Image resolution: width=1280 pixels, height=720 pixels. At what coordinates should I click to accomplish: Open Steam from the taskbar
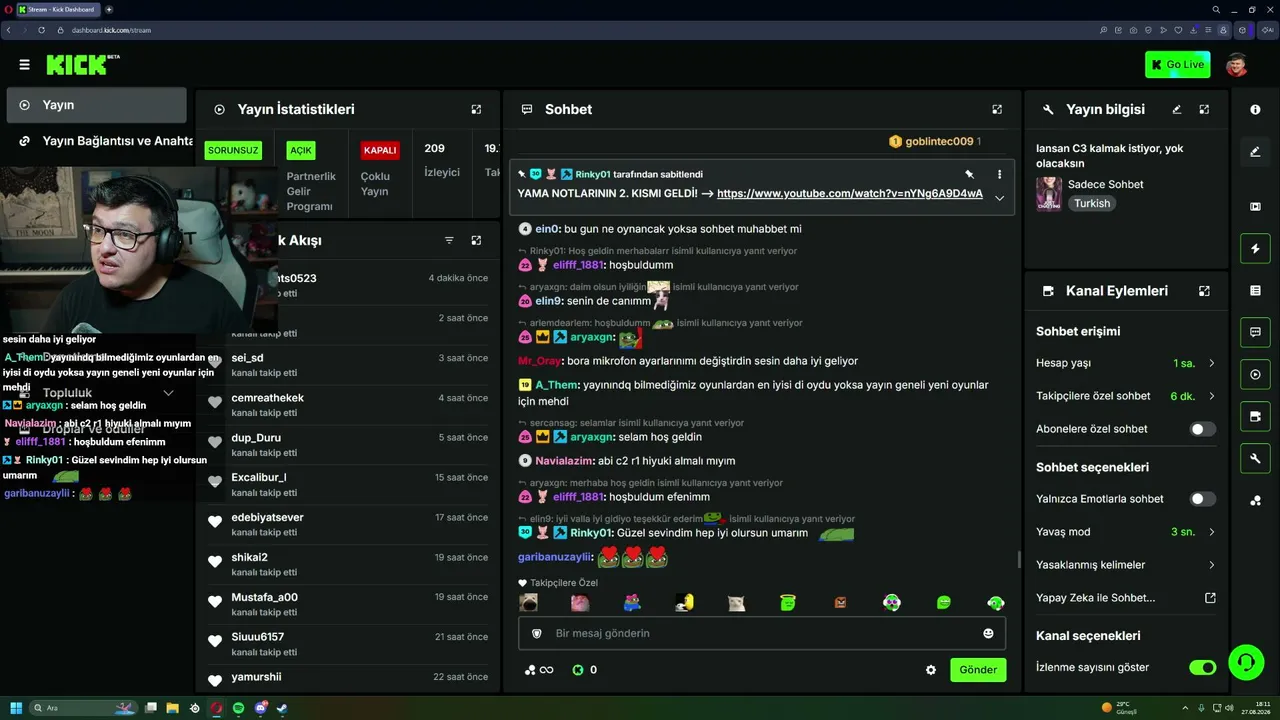tap(282, 708)
